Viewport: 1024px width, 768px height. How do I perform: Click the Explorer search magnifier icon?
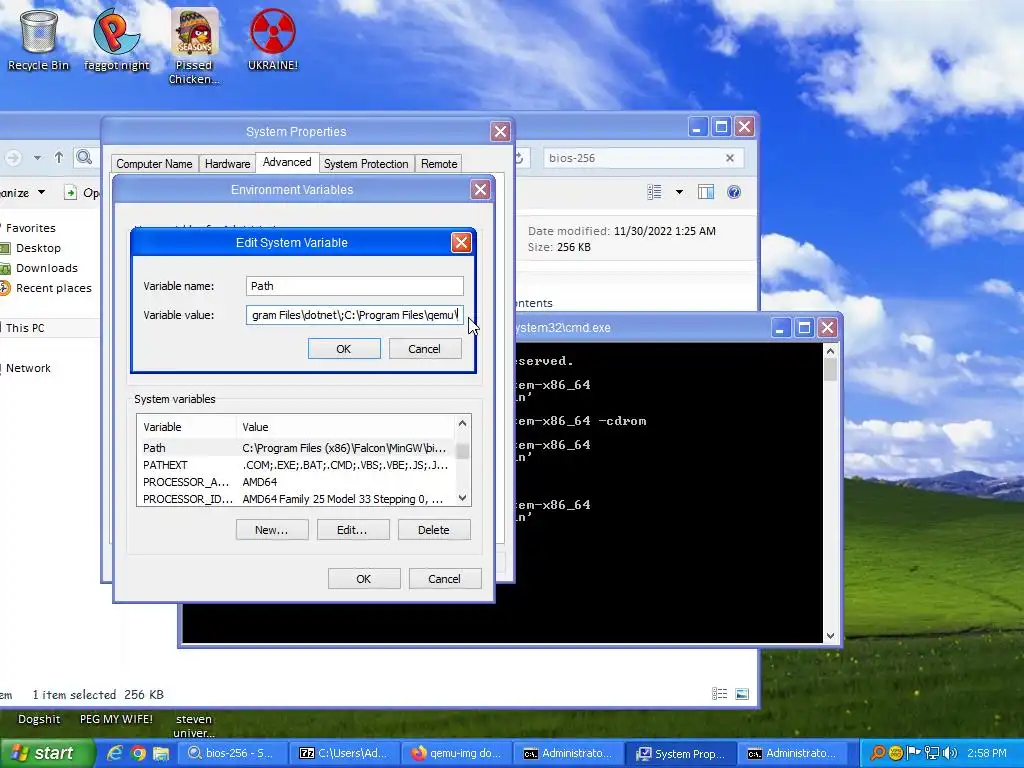84,157
